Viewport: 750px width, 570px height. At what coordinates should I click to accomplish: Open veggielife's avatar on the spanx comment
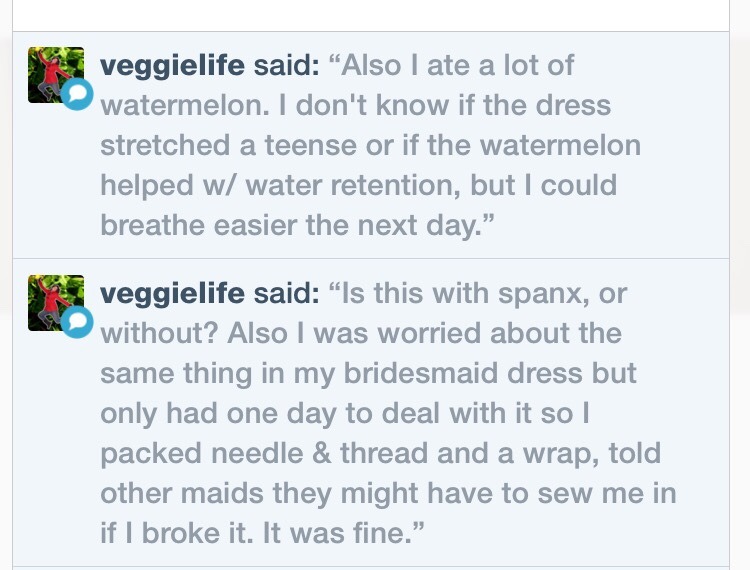tap(52, 299)
